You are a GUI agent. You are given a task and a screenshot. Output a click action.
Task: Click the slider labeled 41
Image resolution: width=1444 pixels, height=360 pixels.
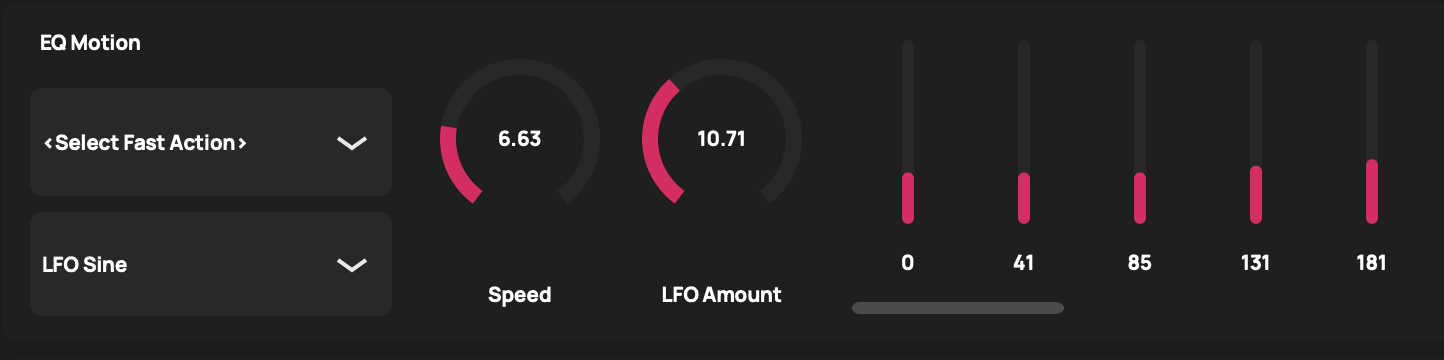[1024, 132]
